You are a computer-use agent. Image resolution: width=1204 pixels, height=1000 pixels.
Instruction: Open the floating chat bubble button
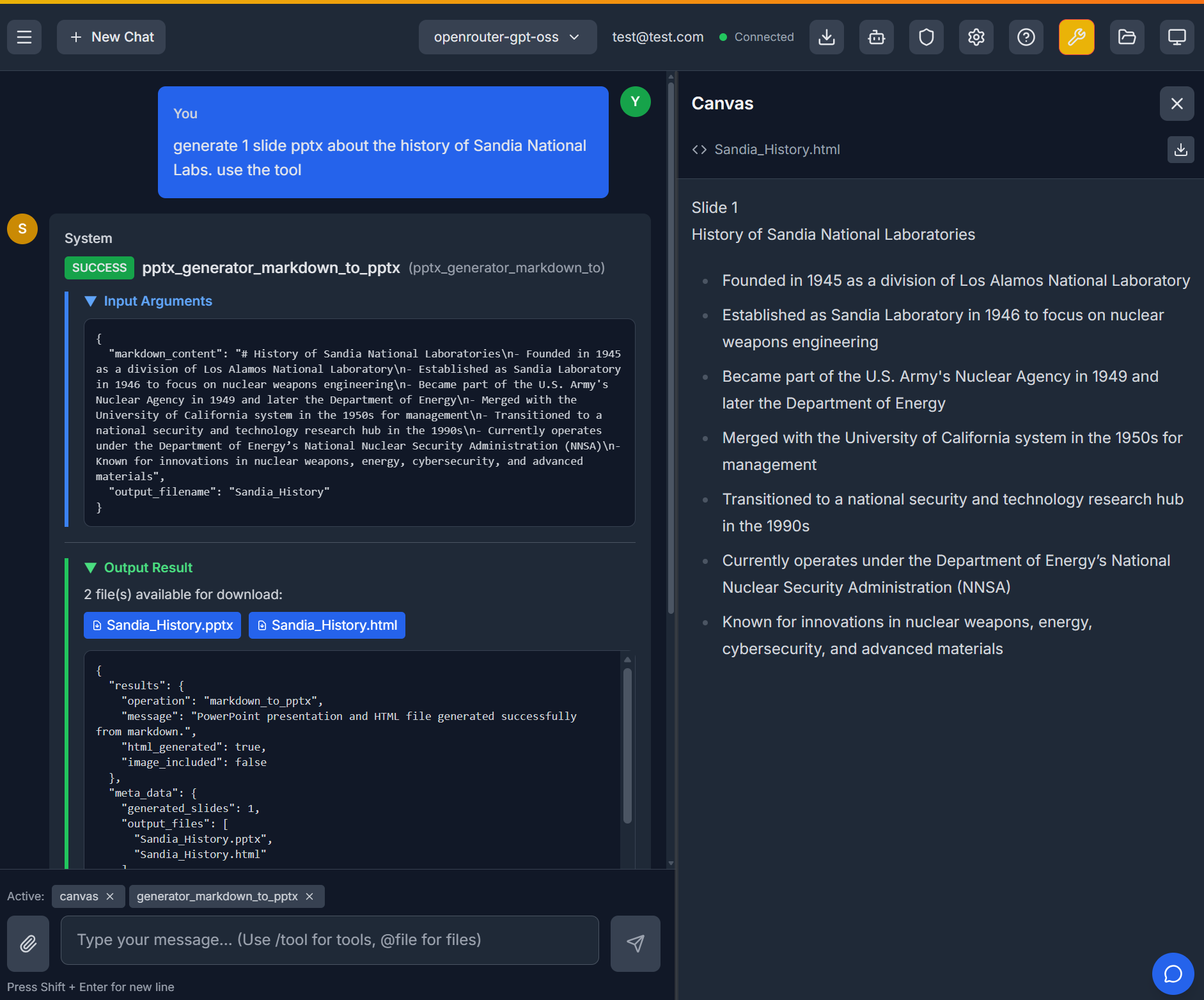click(x=1173, y=974)
